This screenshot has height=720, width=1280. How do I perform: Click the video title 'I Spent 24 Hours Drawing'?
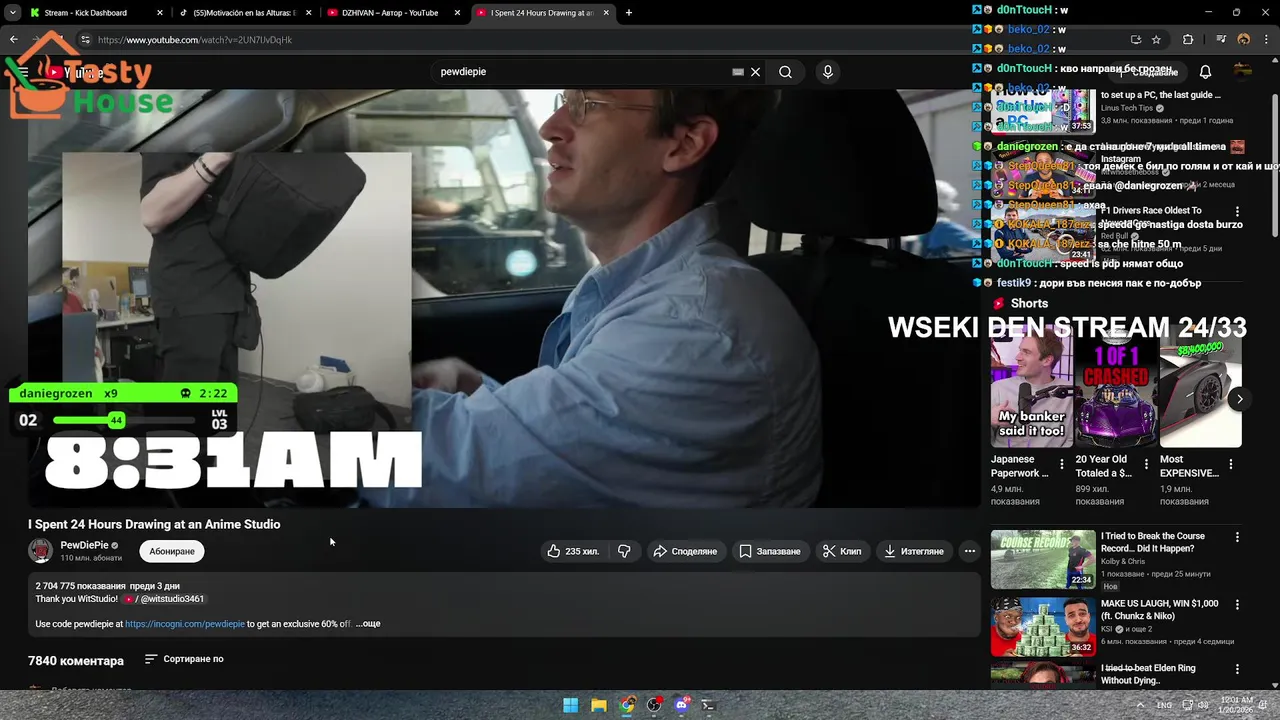point(154,524)
